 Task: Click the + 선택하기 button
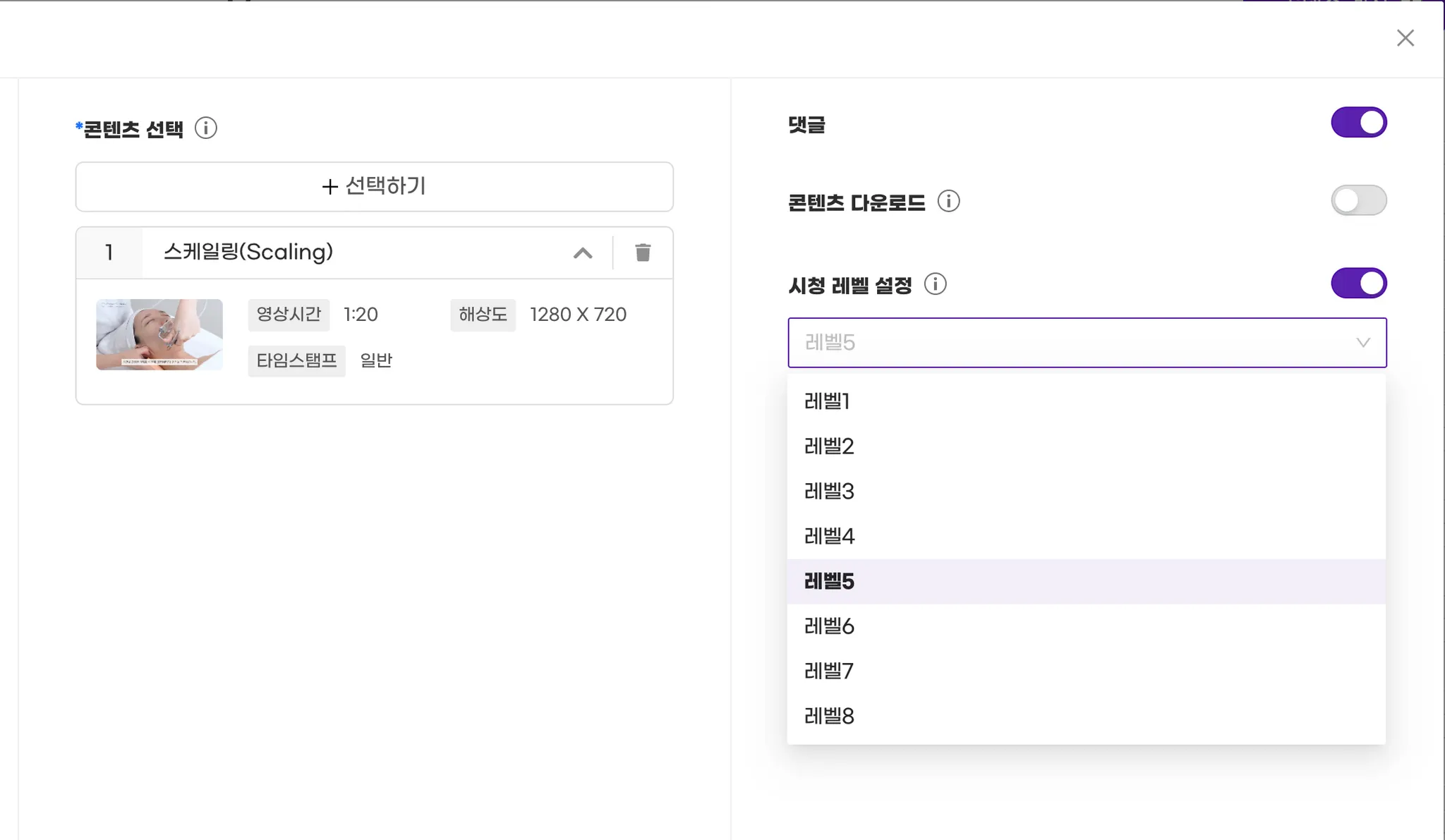coord(374,187)
